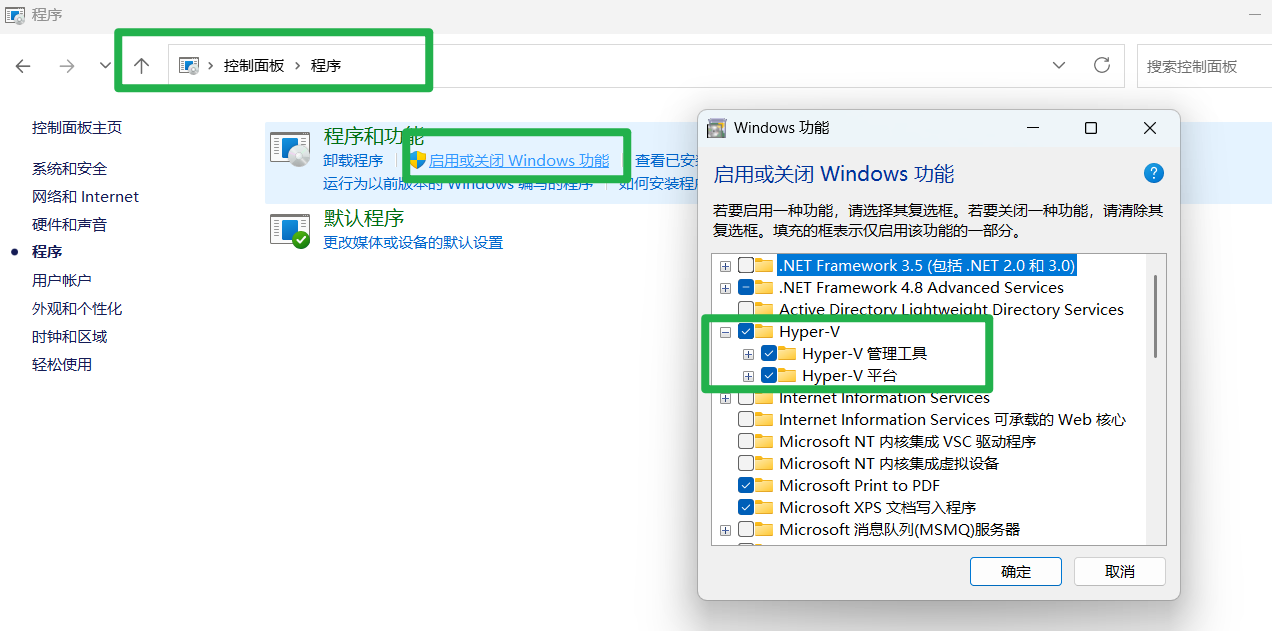Viewport: 1272px width, 631px height.
Task: Expand Hyper-V 平台 node
Action: click(748, 376)
